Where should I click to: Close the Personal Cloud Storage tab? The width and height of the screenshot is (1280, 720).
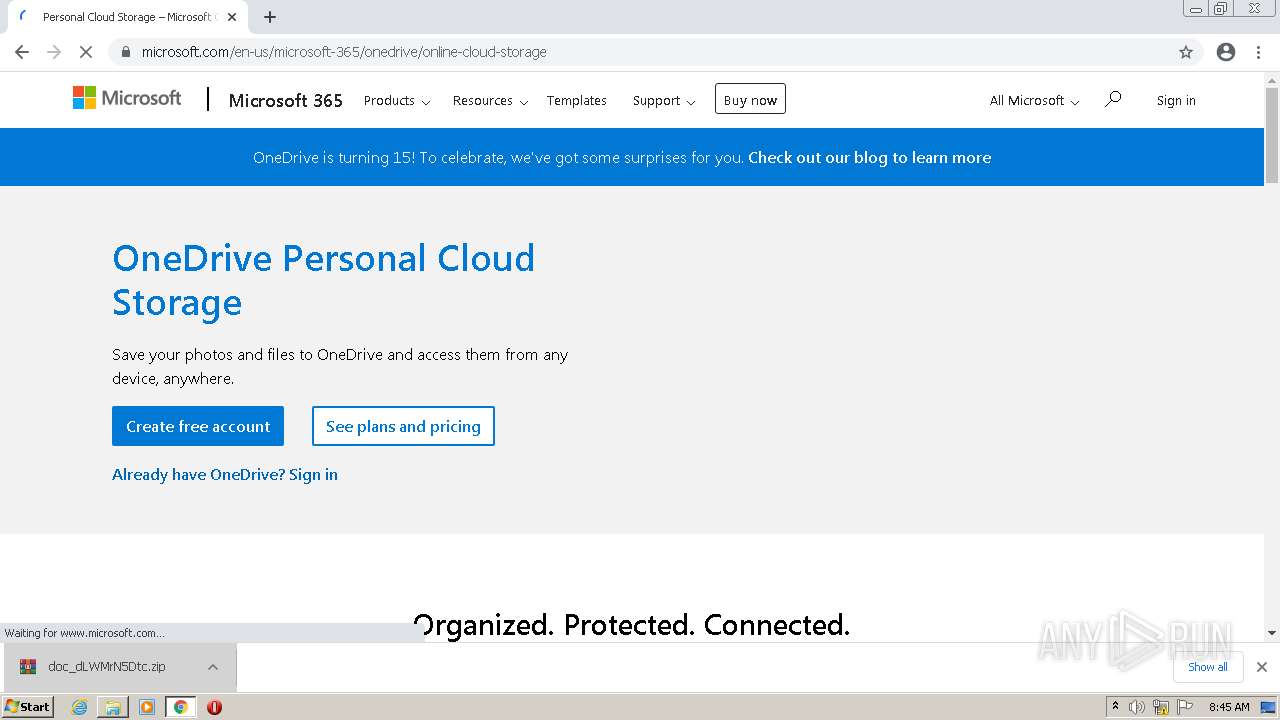(x=232, y=17)
